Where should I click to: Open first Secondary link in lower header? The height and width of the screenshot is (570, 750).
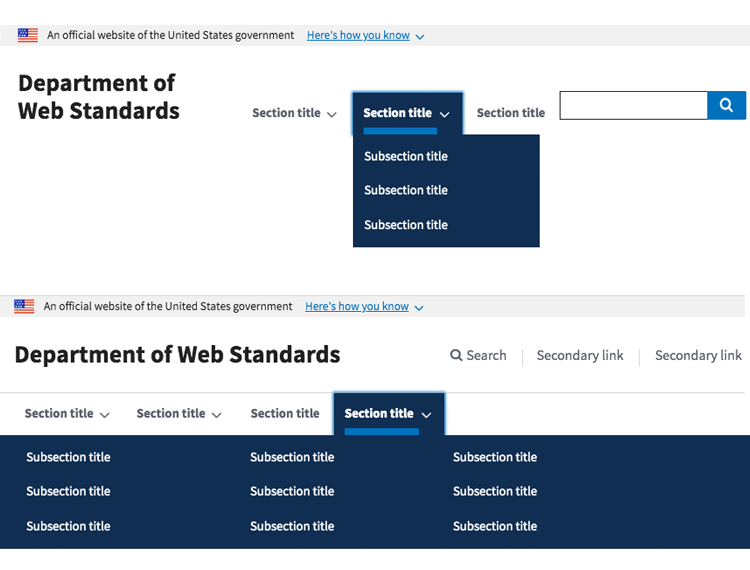580,355
